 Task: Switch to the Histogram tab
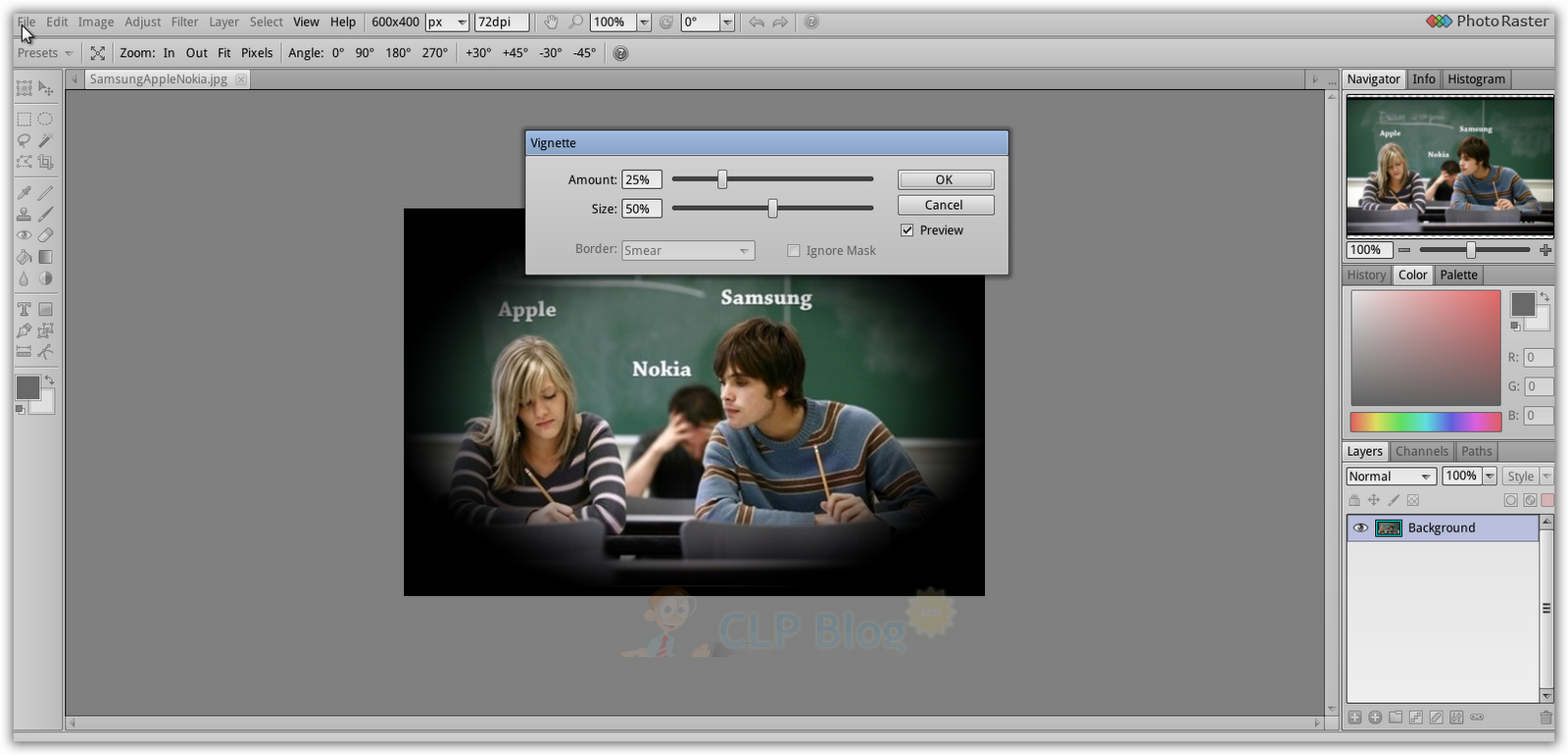[x=1476, y=79]
